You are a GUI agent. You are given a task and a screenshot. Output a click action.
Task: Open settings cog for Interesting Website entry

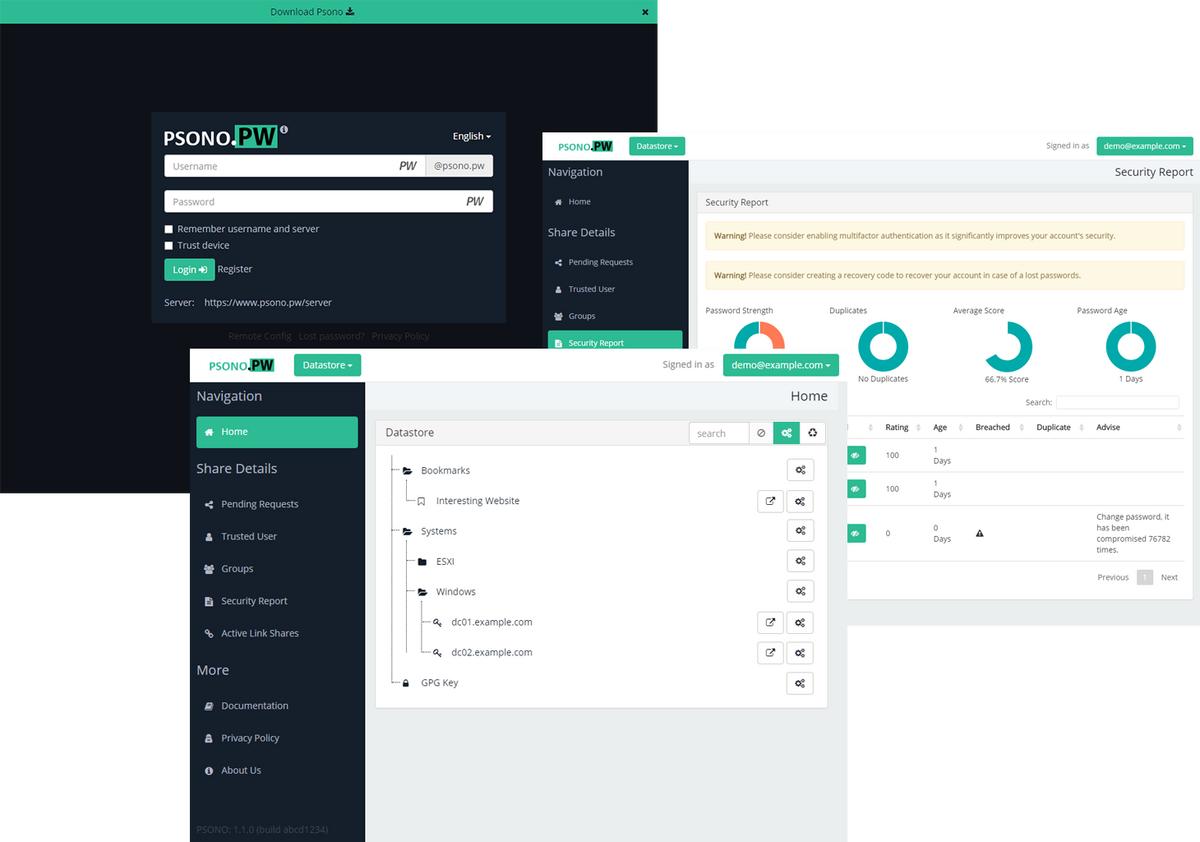[800, 501]
